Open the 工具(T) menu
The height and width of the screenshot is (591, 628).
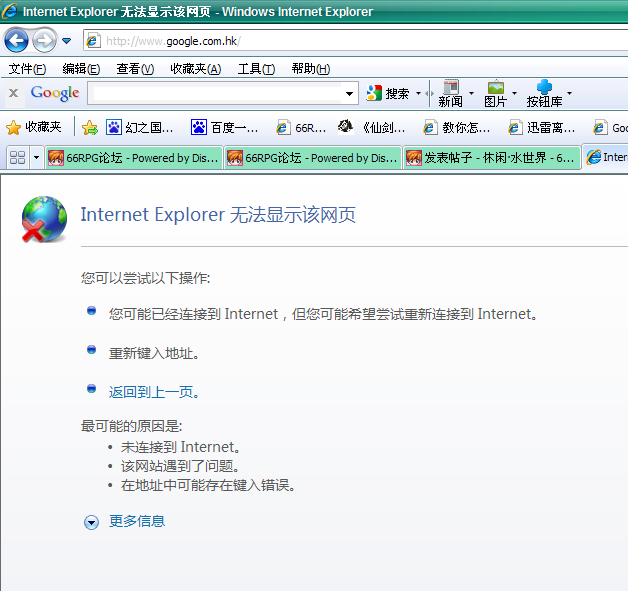[256, 69]
